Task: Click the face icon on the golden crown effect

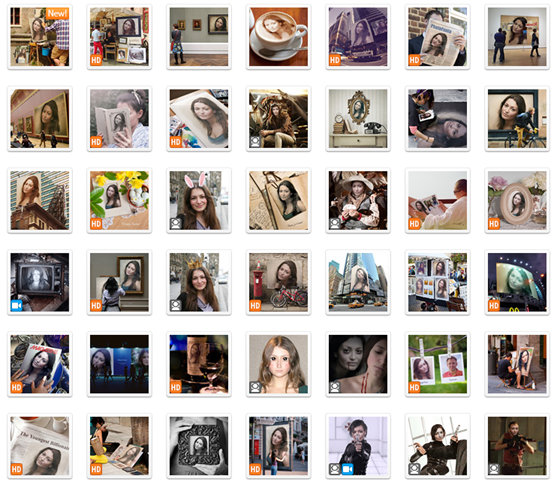Action: pos(175,306)
